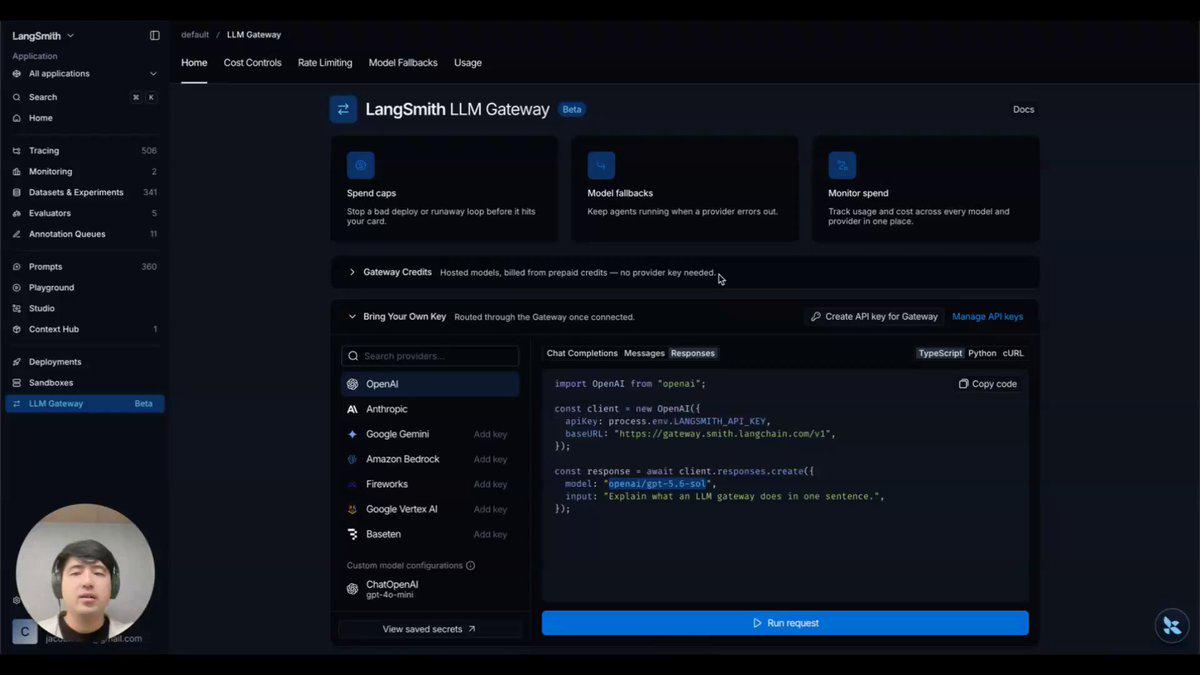Click Add key for Google Vertex AI
The width and height of the screenshot is (1200, 675).
(x=490, y=509)
